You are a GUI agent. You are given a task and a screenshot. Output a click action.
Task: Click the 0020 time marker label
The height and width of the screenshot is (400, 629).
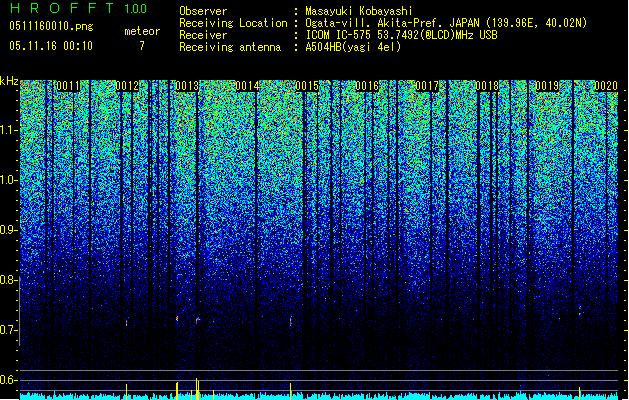point(606,86)
